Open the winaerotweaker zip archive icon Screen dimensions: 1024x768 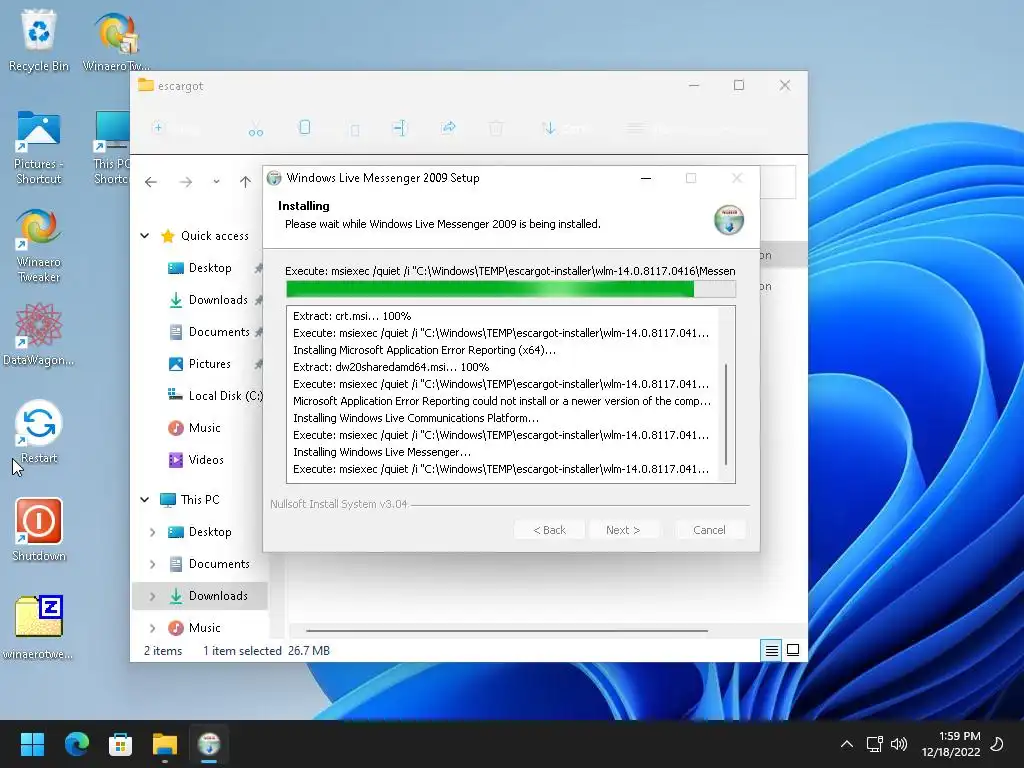pos(39,628)
